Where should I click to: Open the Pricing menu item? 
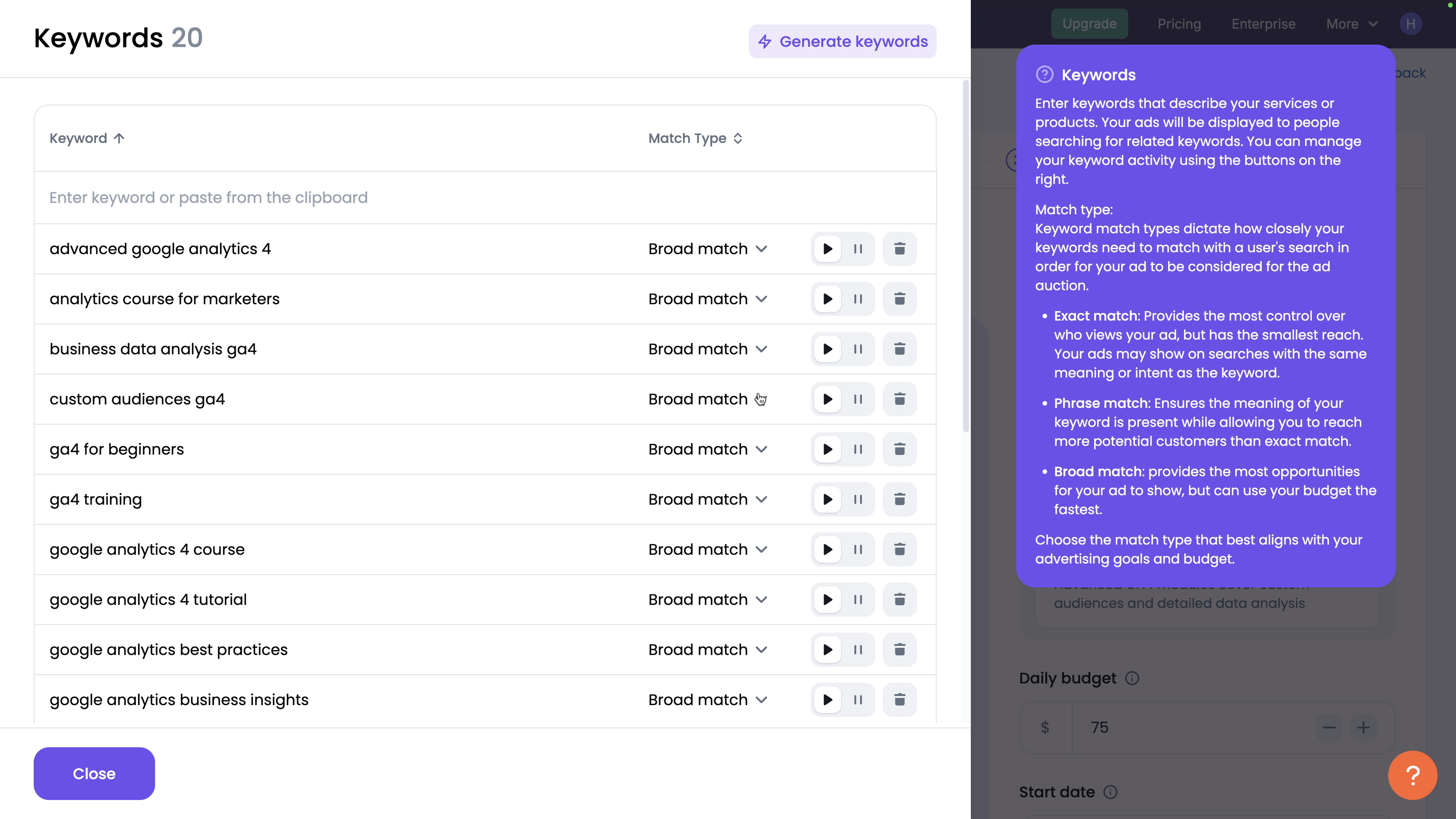(x=1179, y=24)
